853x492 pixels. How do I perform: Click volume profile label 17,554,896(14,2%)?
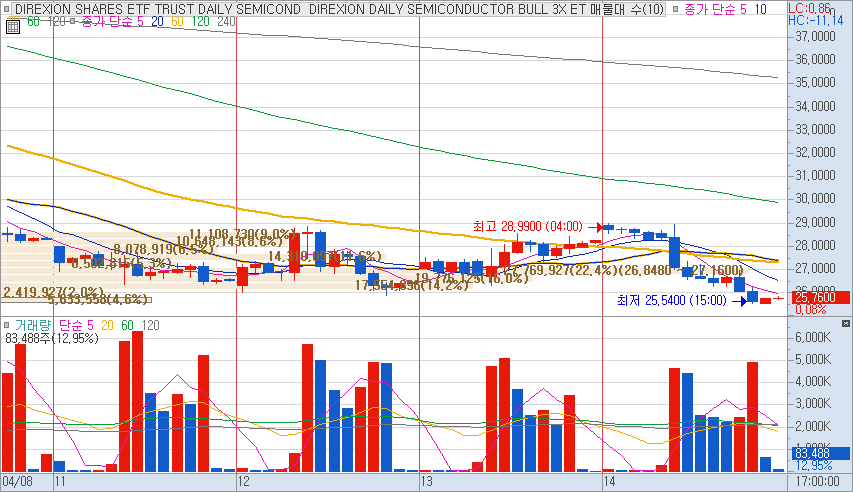pyautogui.click(x=412, y=285)
